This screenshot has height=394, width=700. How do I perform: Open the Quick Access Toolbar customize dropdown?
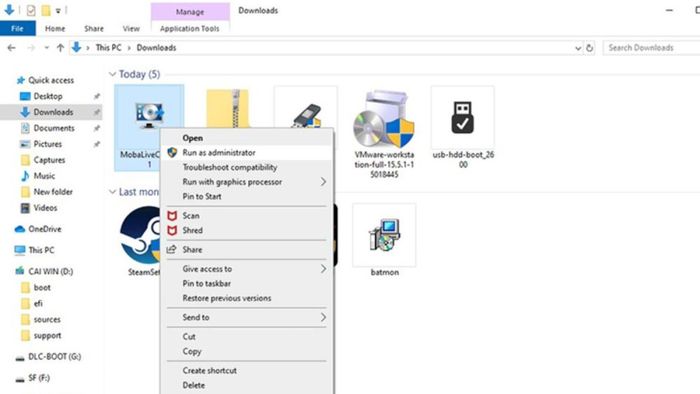click(58, 11)
